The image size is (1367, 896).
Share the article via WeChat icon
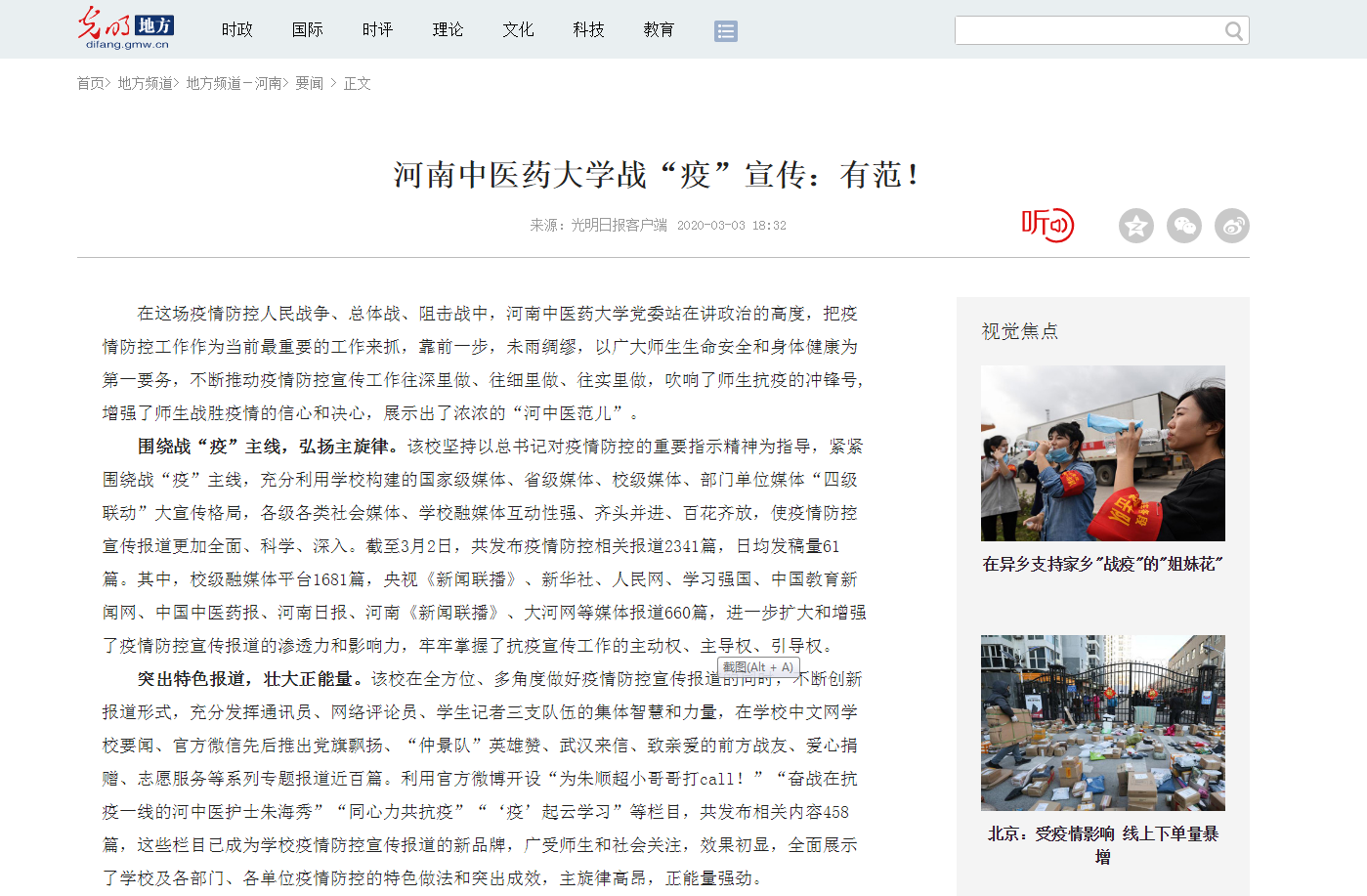1183,226
